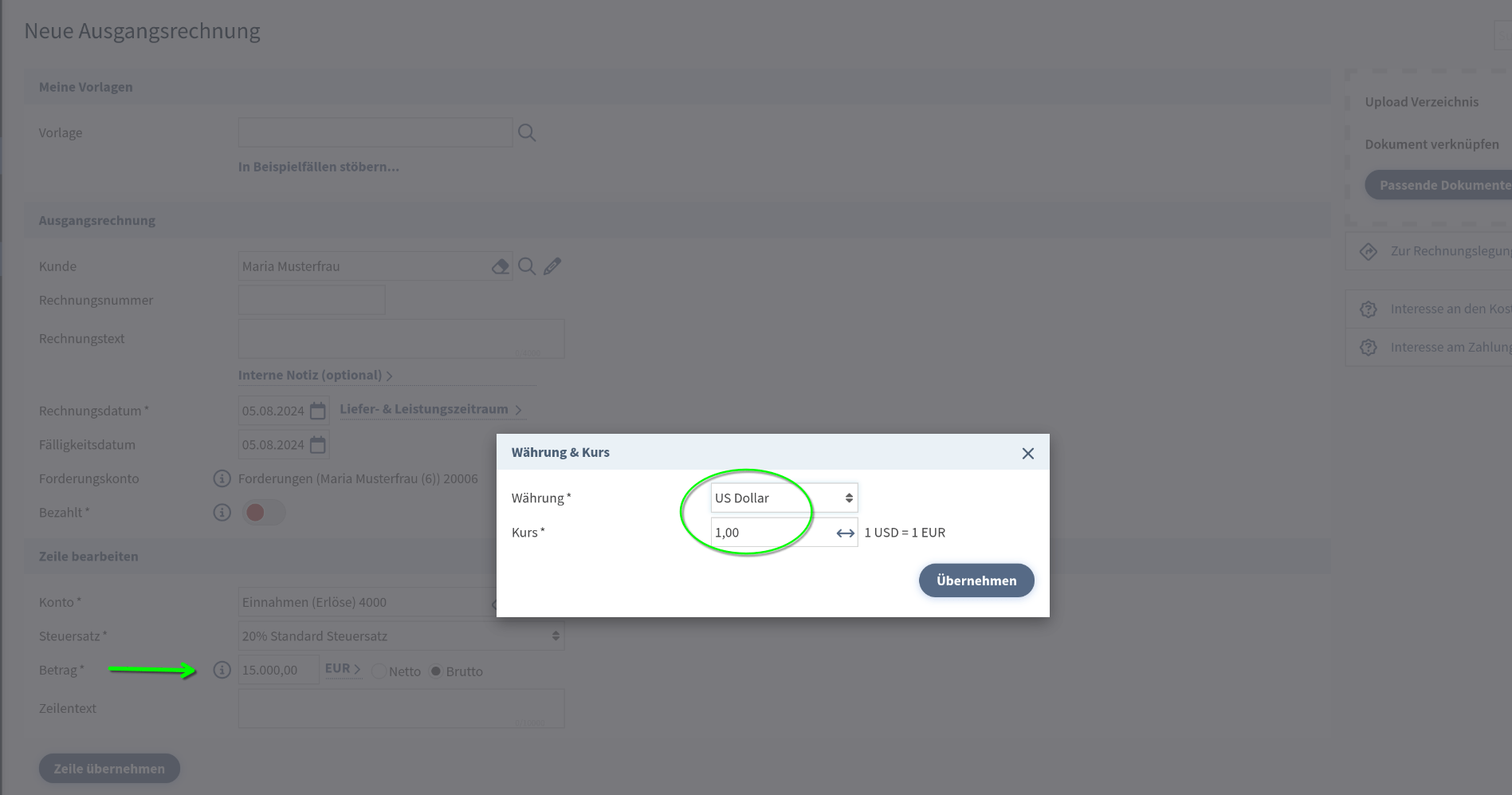Viewport: 1512px width, 795px height.
Task: Expand Liefer- & Leistungszeitraum section
Action: [430, 410]
